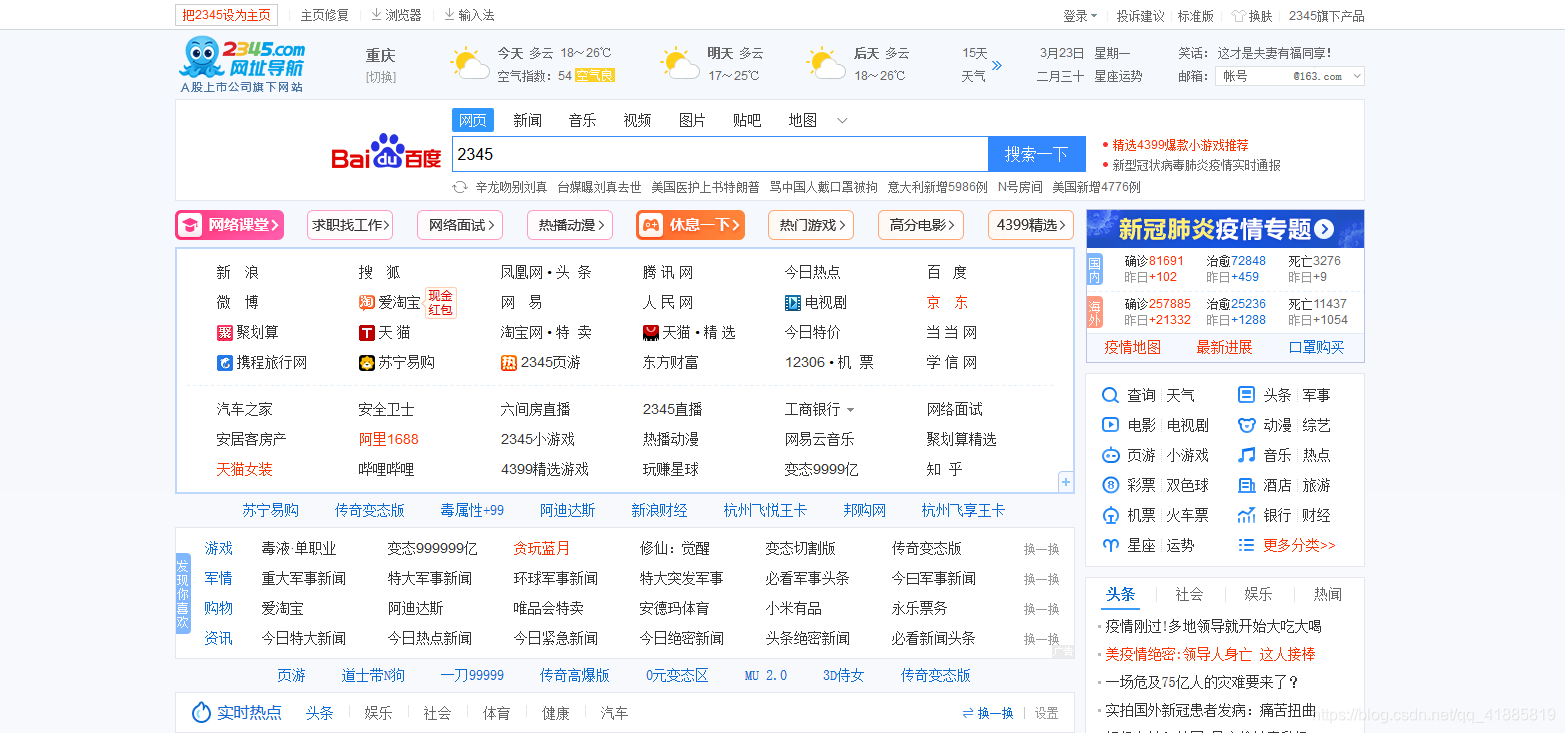Click 换一换 in the 游戏 row

click(x=1041, y=549)
